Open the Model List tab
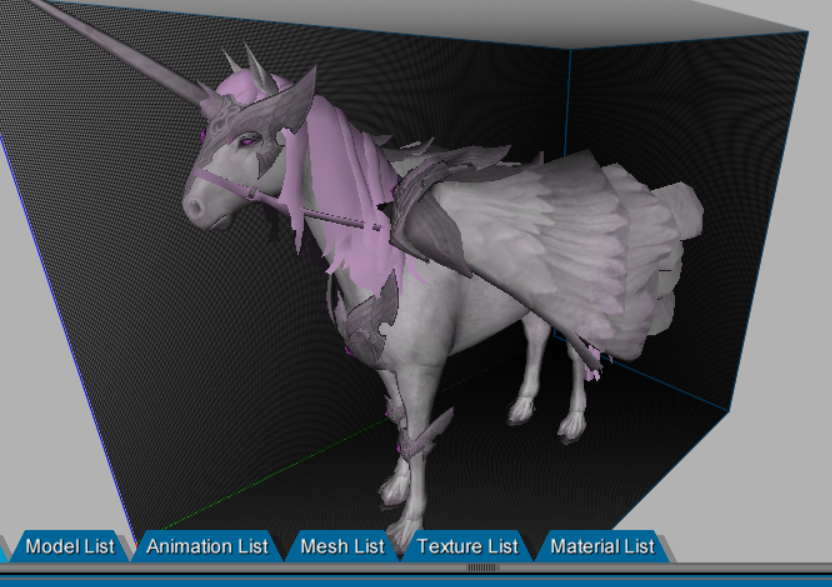 [x=69, y=546]
